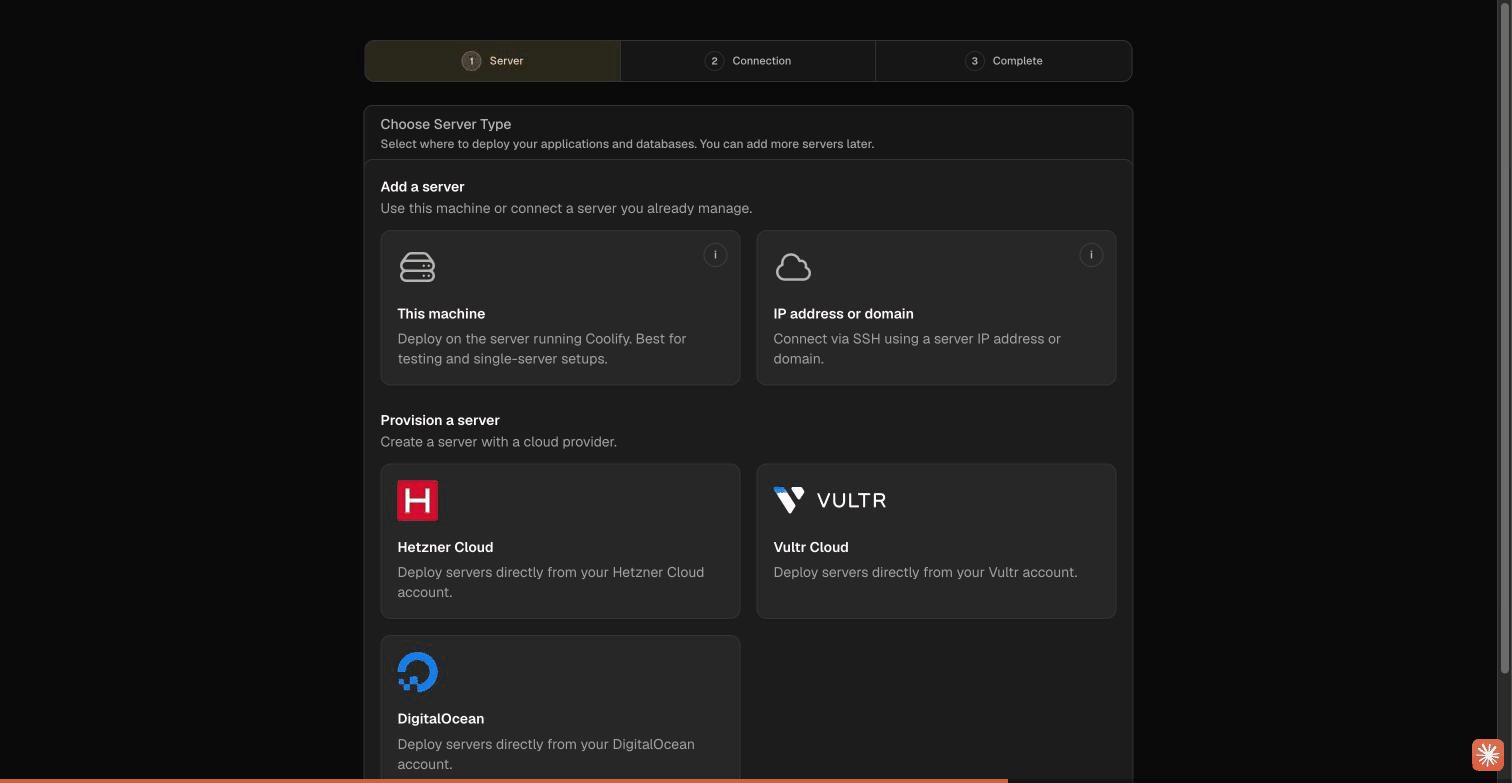Click step number 1 circle

[471, 61]
